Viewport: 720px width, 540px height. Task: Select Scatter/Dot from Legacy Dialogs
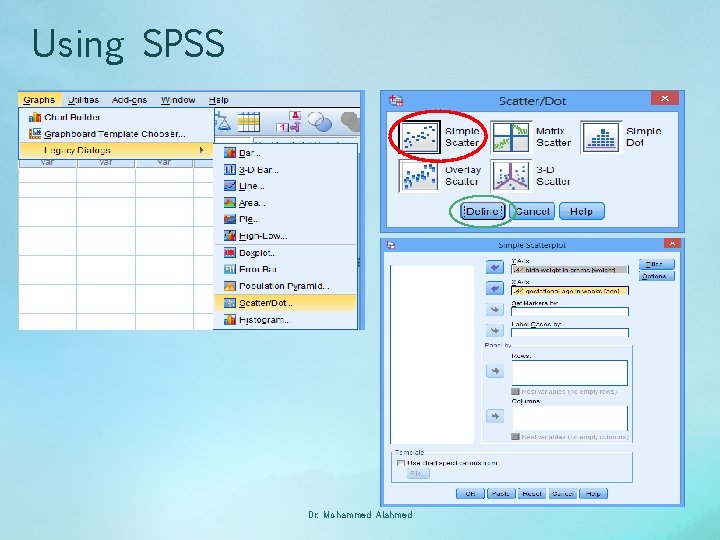(x=285, y=303)
